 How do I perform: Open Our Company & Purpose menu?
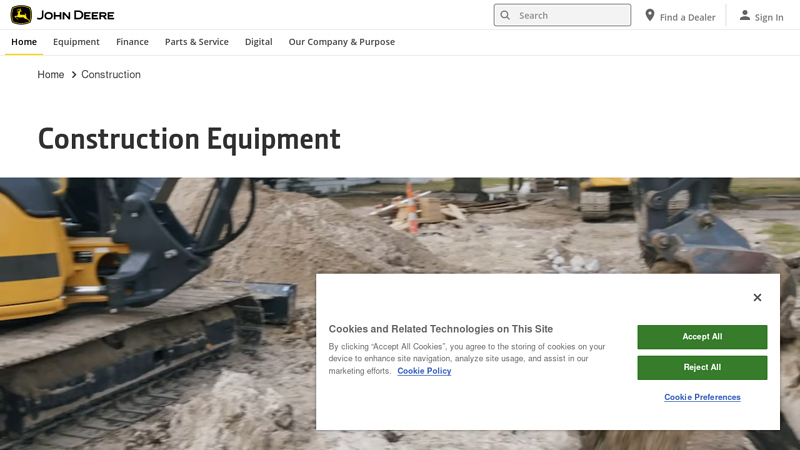(x=342, y=42)
